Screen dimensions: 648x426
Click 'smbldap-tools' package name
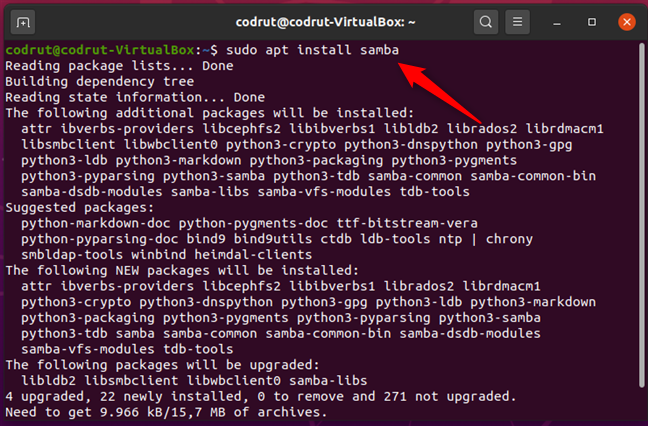tap(72, 255)
